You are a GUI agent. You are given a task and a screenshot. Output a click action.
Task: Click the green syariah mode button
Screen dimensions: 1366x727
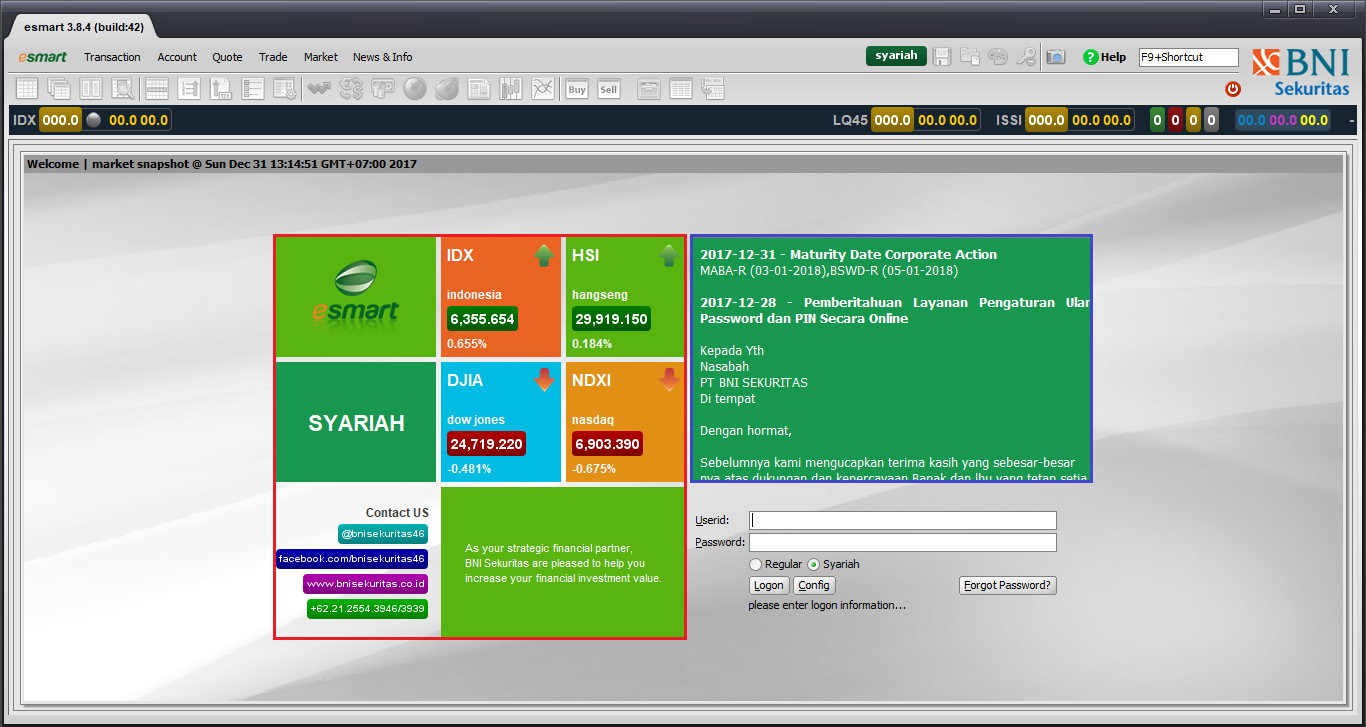(x=896, y=56)
